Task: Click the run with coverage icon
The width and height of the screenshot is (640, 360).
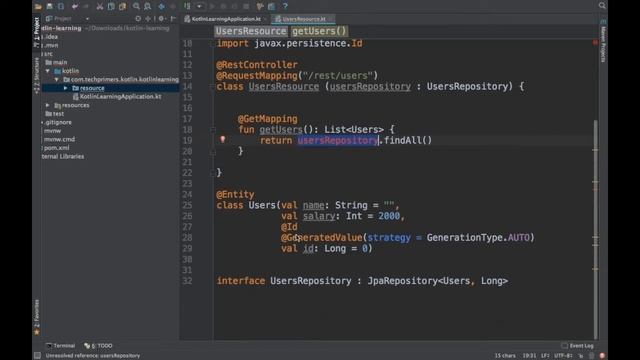Action: (235, 6)
